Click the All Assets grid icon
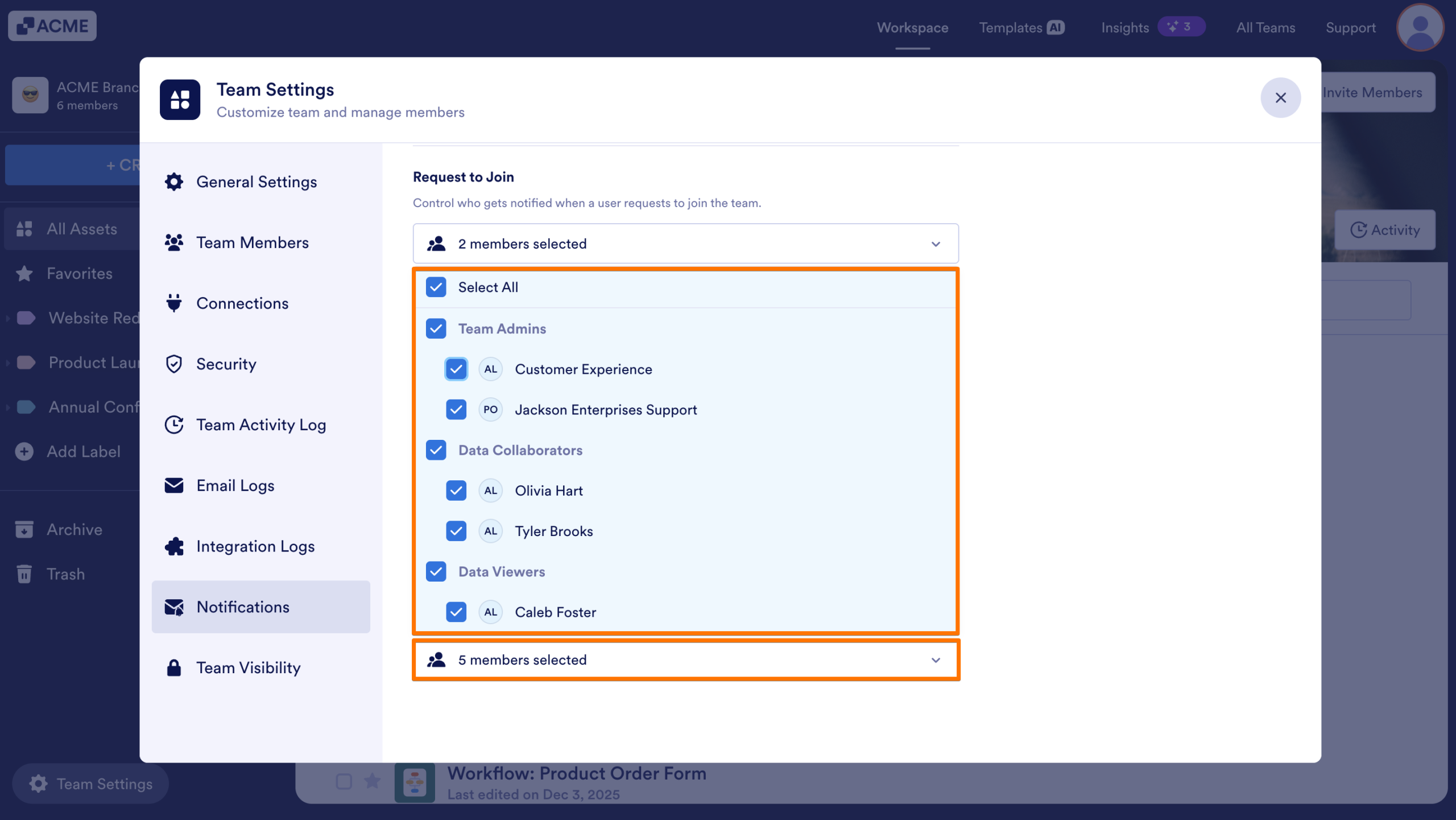1456x820 pixels. [24, 229]
